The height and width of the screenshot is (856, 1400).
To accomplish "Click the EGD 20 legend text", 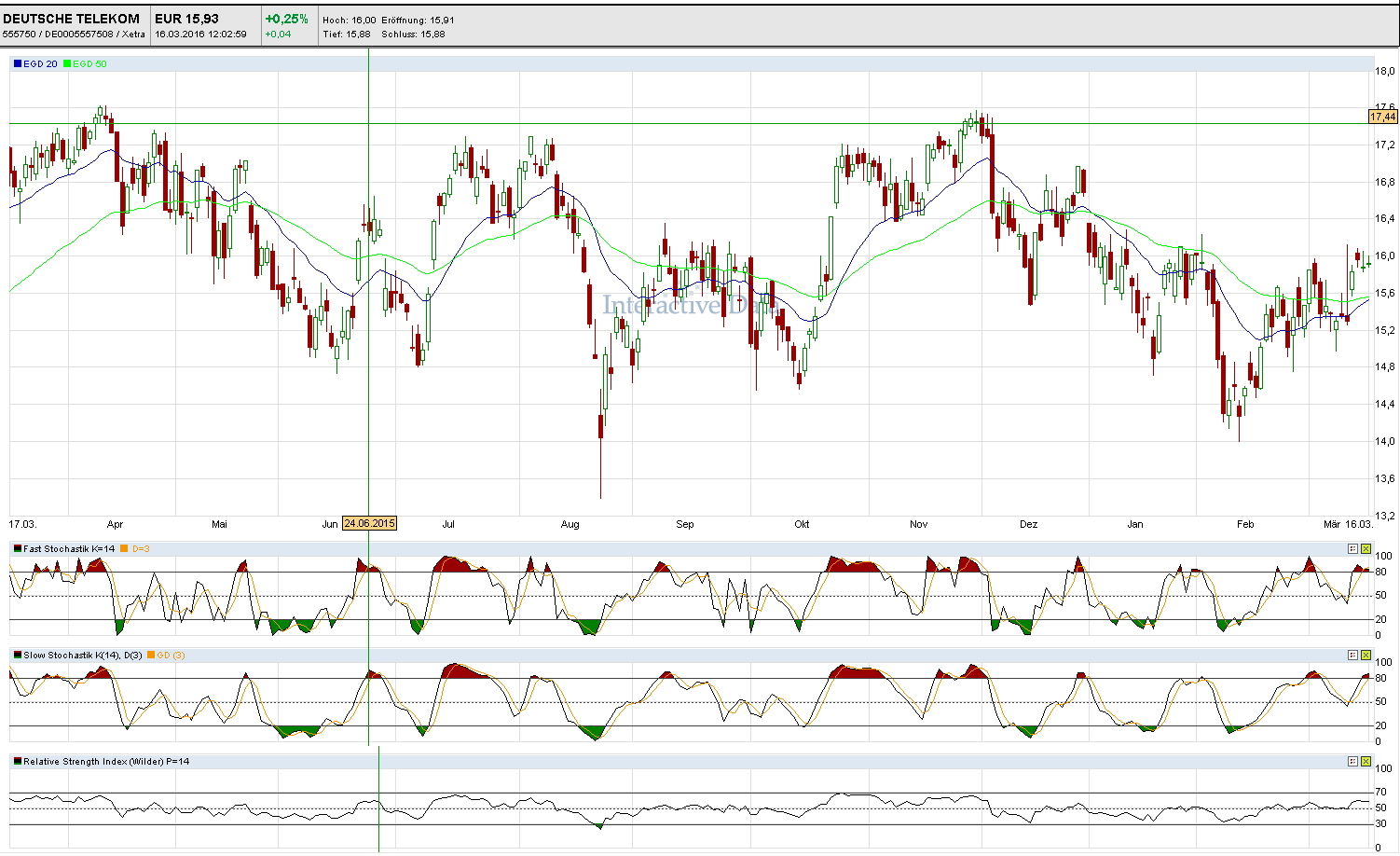I will click(x=40, y=64).
